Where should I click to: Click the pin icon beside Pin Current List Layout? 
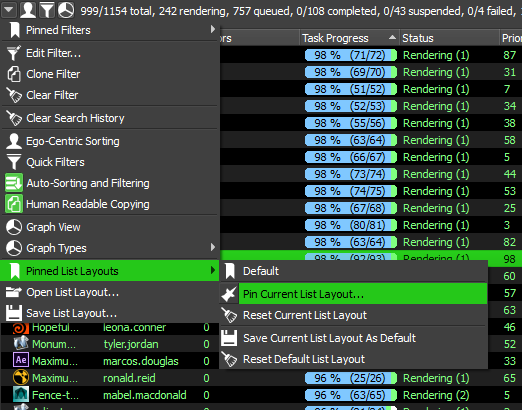pos(229,294)
